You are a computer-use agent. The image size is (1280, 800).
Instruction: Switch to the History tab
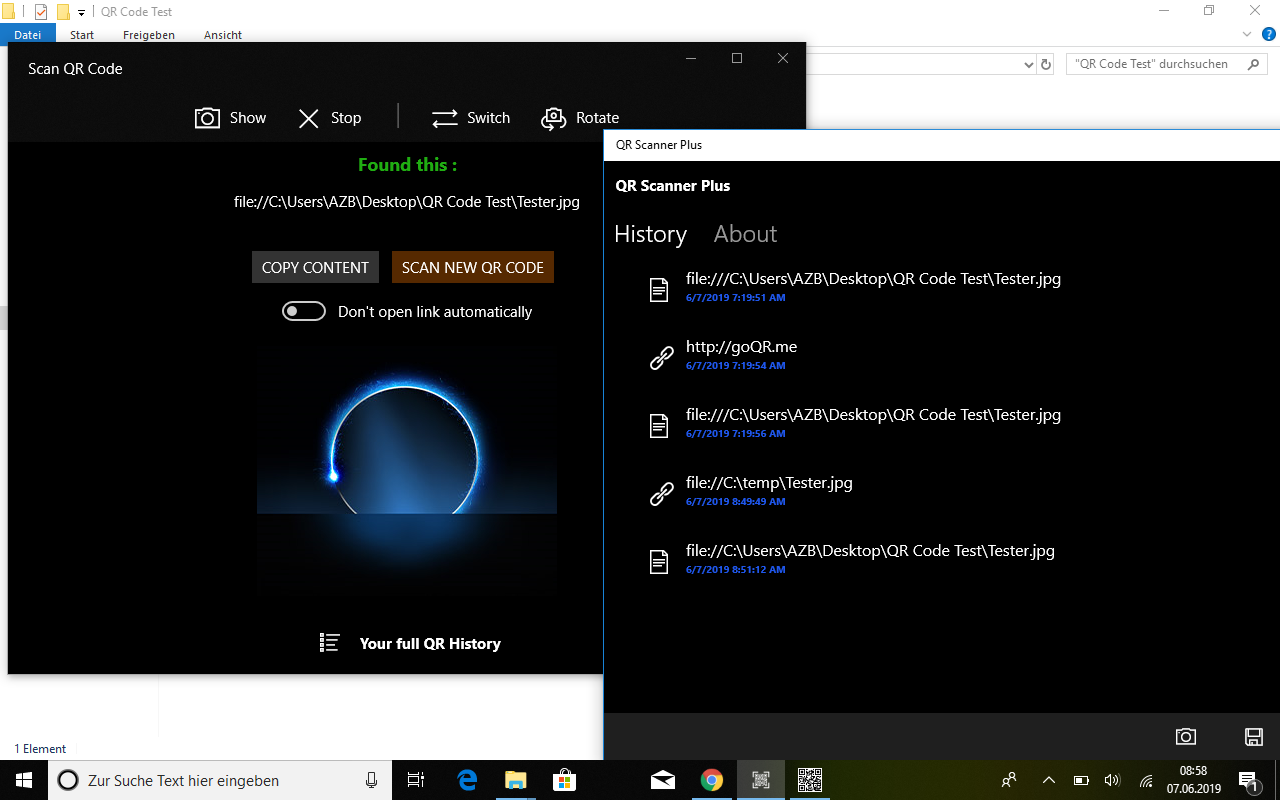click(x=650, y=234)
